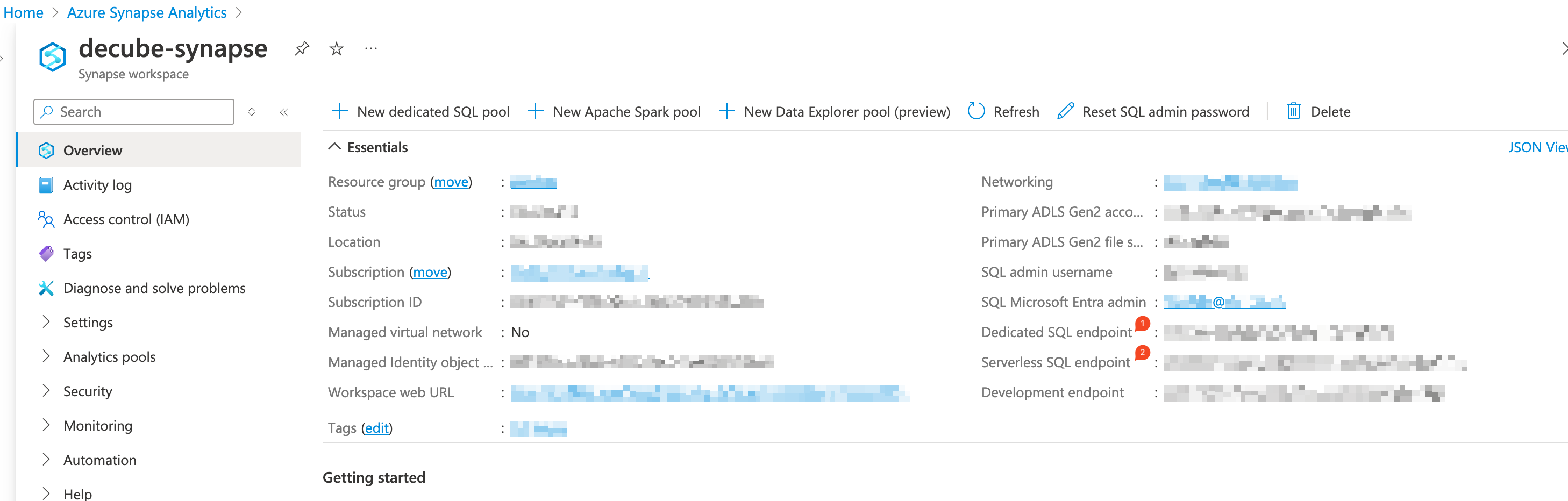Image resolution: width=1568 pixels, height=501 pixels.
Task: Collapse the Essentials section
Action: point(334,147)
